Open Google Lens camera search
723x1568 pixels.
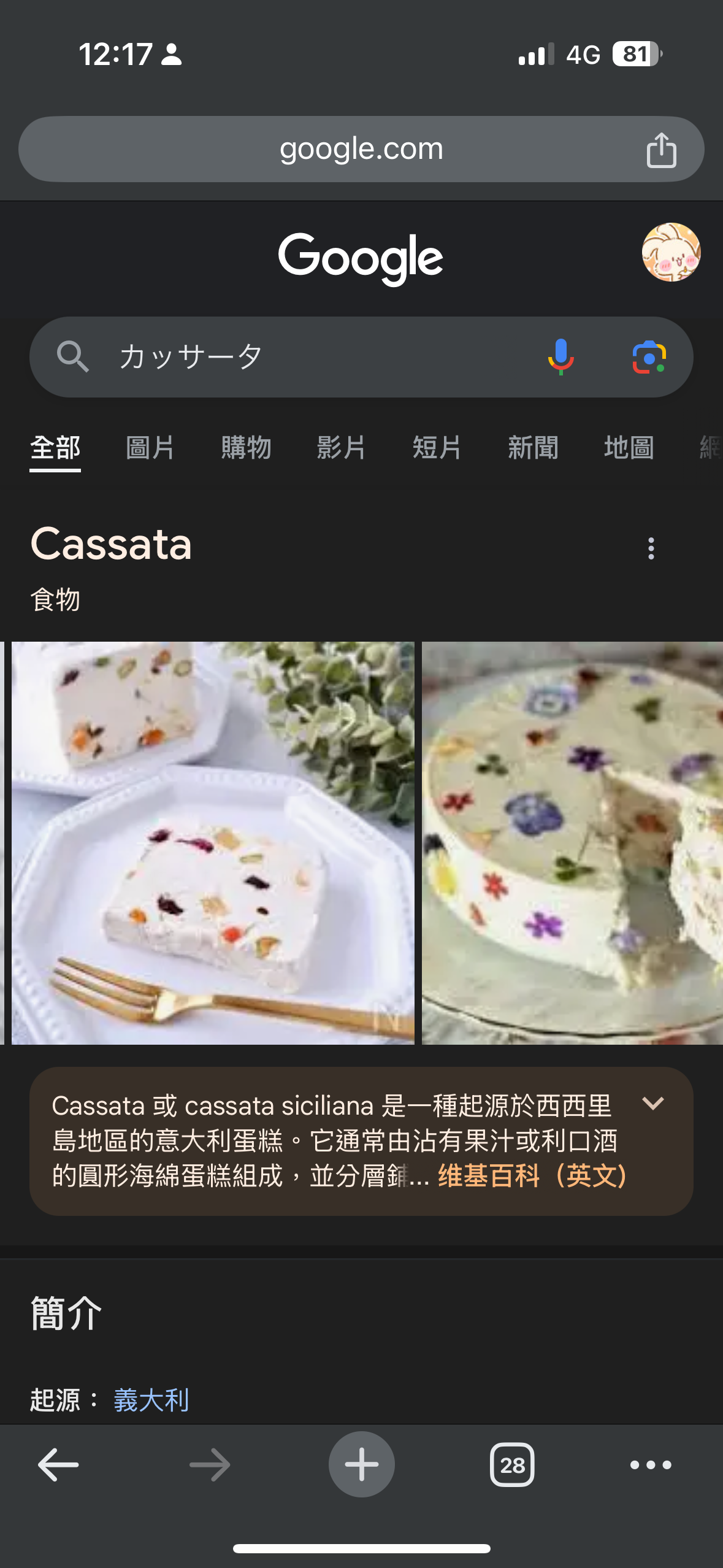click(649, 357)
